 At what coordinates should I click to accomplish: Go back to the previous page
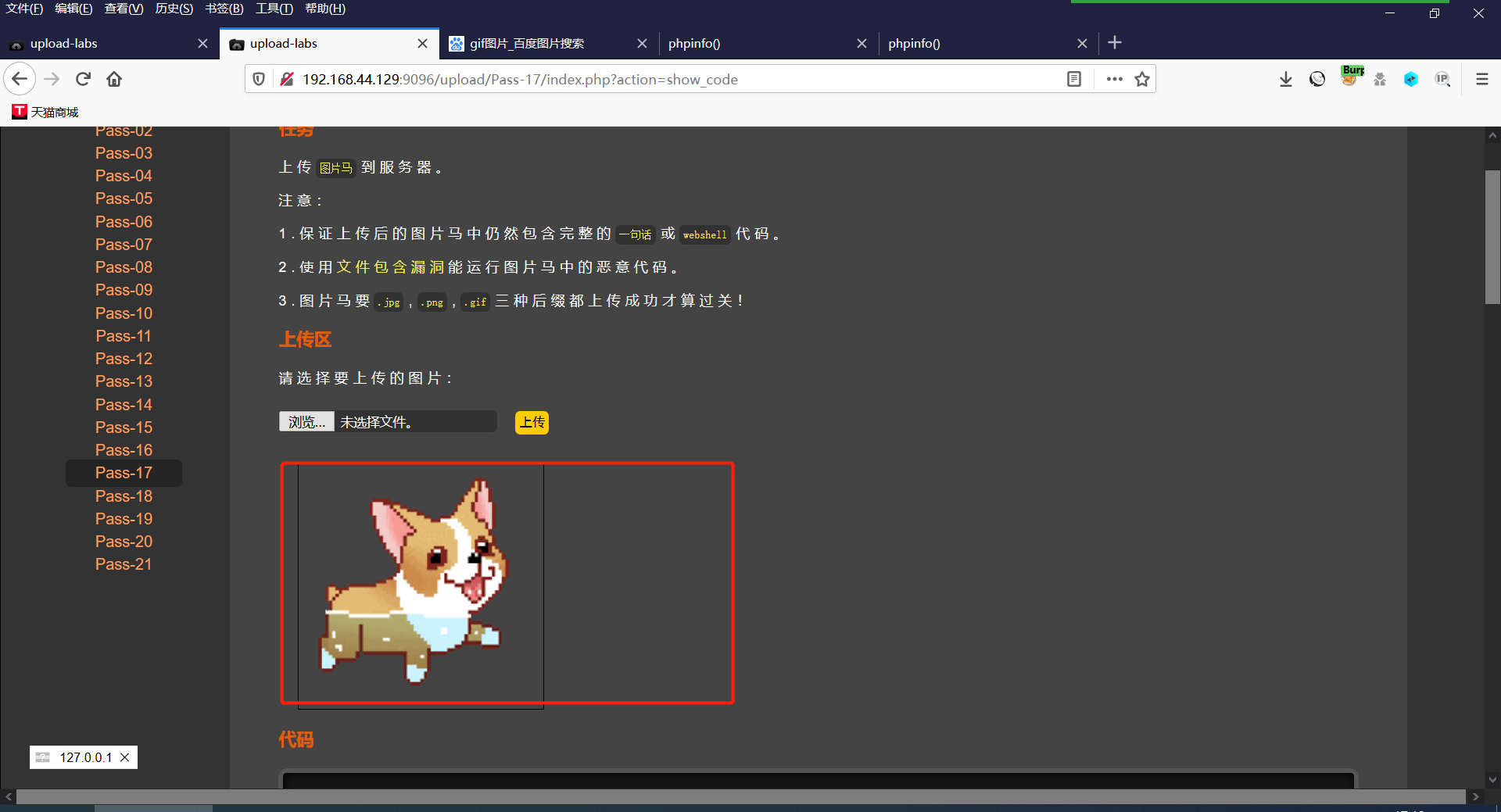click(20, 79)
